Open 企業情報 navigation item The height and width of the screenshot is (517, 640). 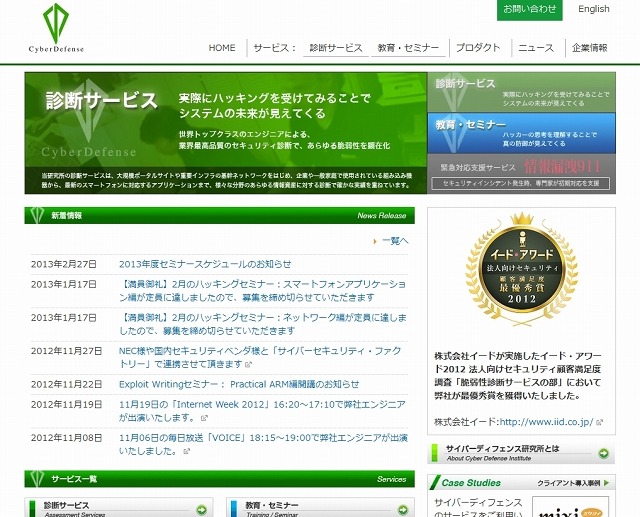pyautogui.click(x=589, y=48)
